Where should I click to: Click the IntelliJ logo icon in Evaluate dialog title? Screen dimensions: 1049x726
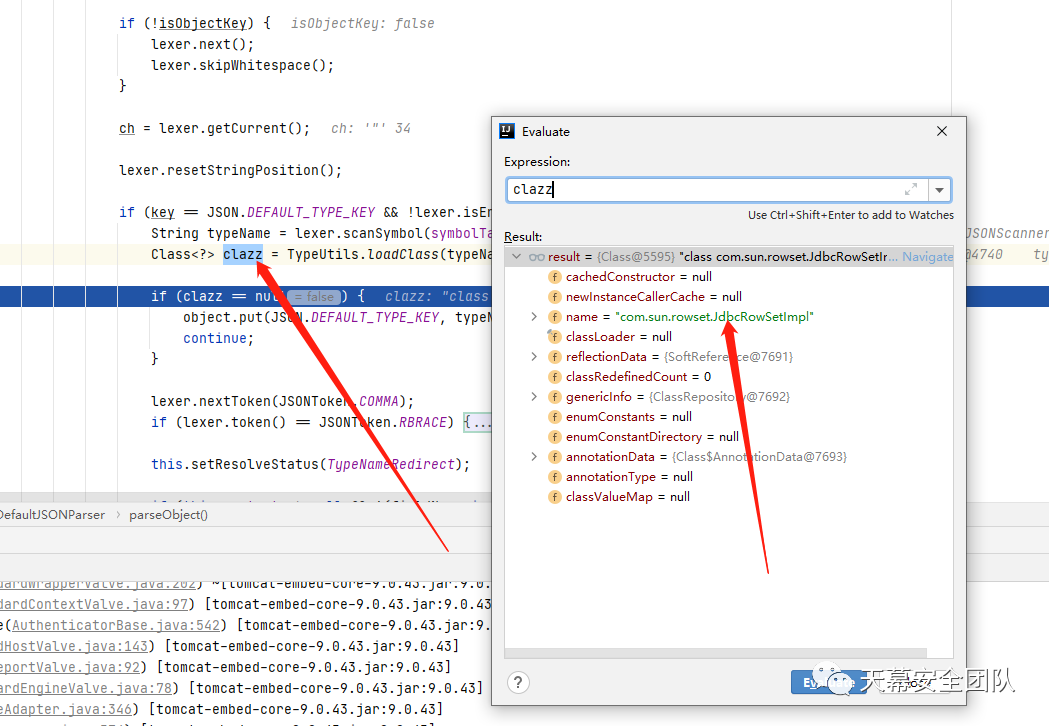507,131
